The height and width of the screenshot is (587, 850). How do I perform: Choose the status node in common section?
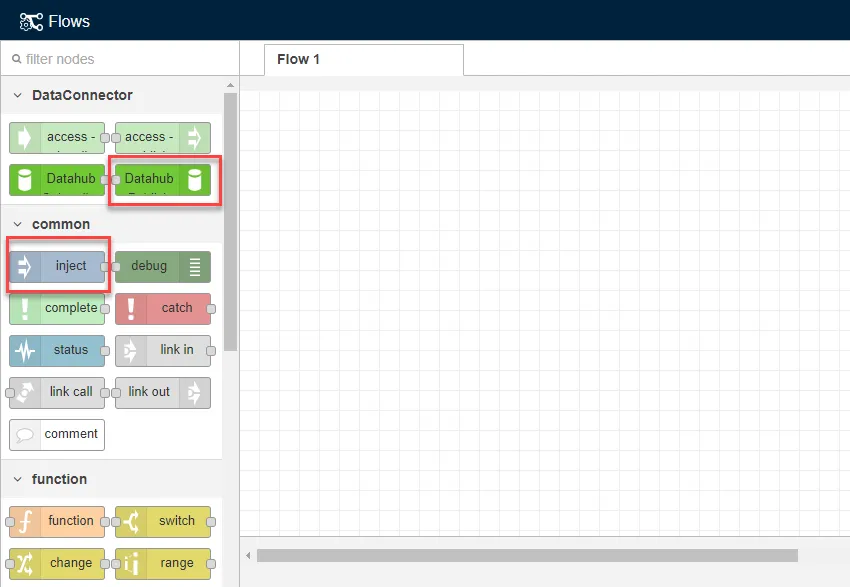click(57, 350)
